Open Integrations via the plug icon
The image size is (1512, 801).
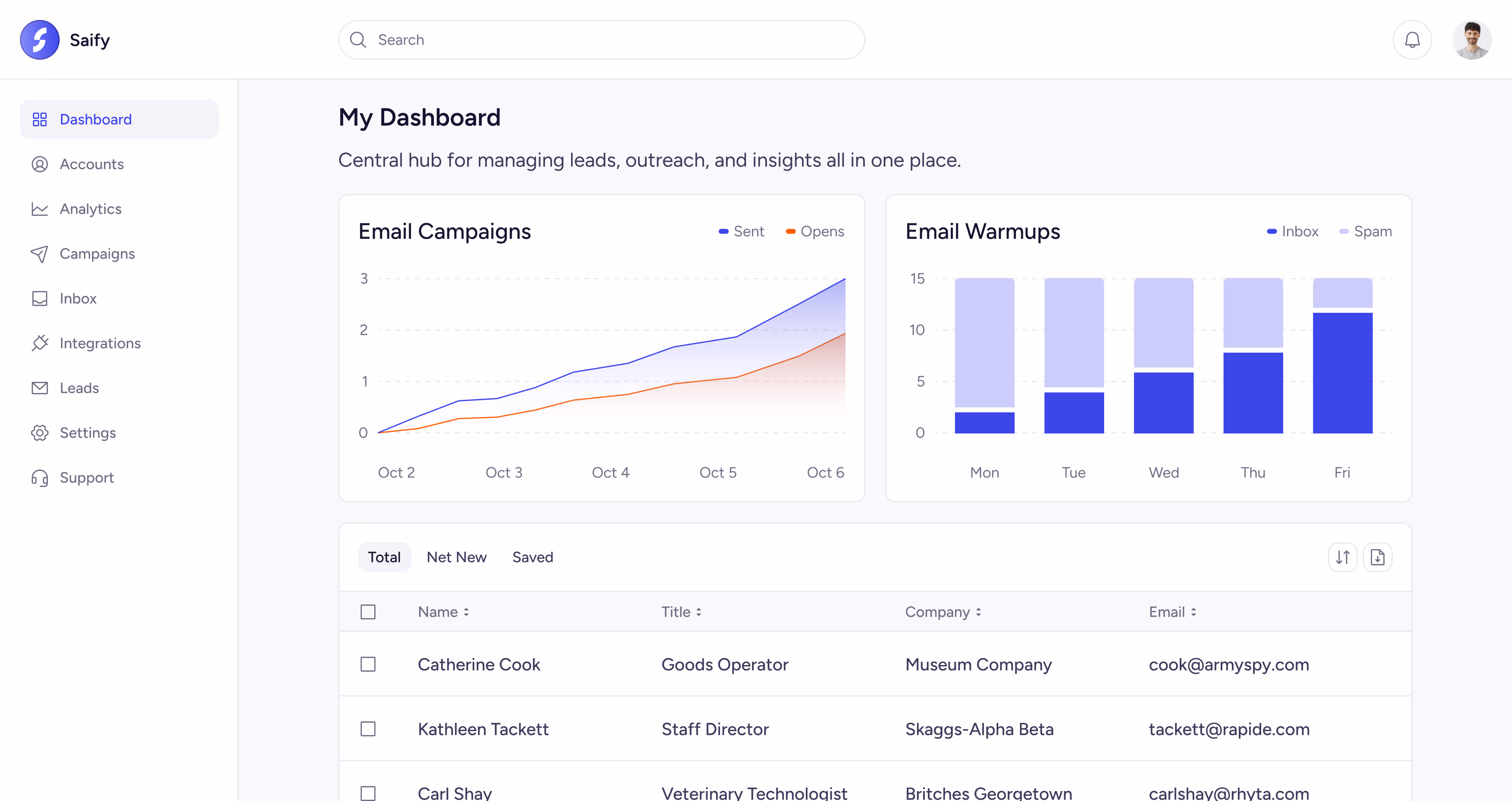[x=39, y=343]
